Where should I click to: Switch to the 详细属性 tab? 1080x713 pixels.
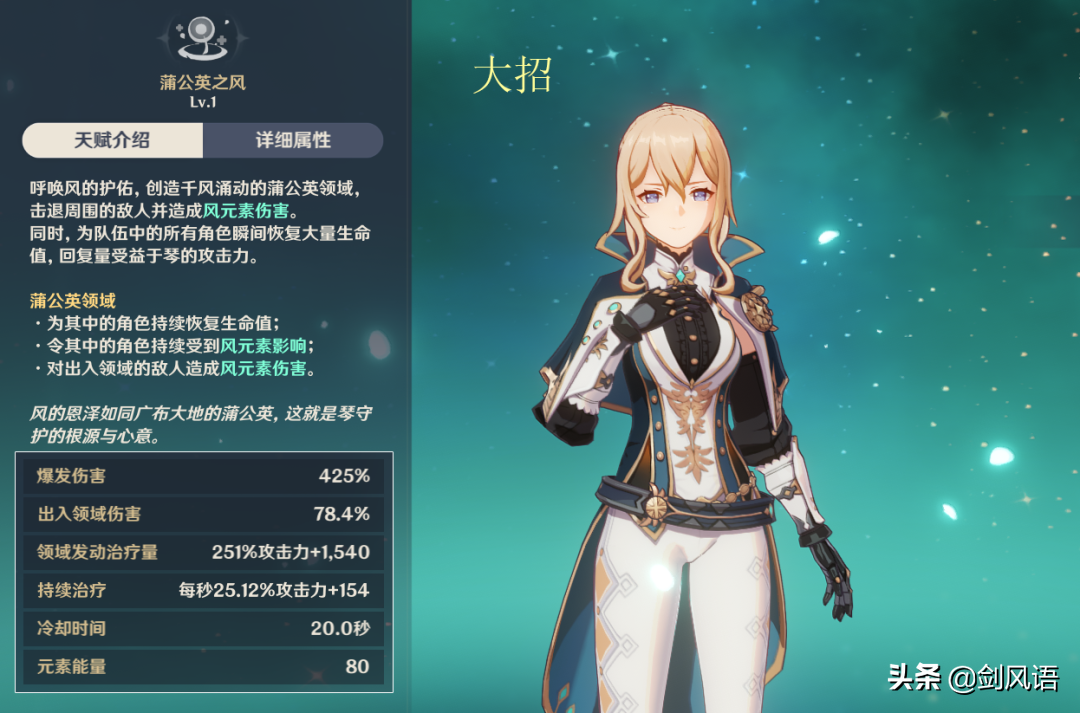[x=293, y=141]
